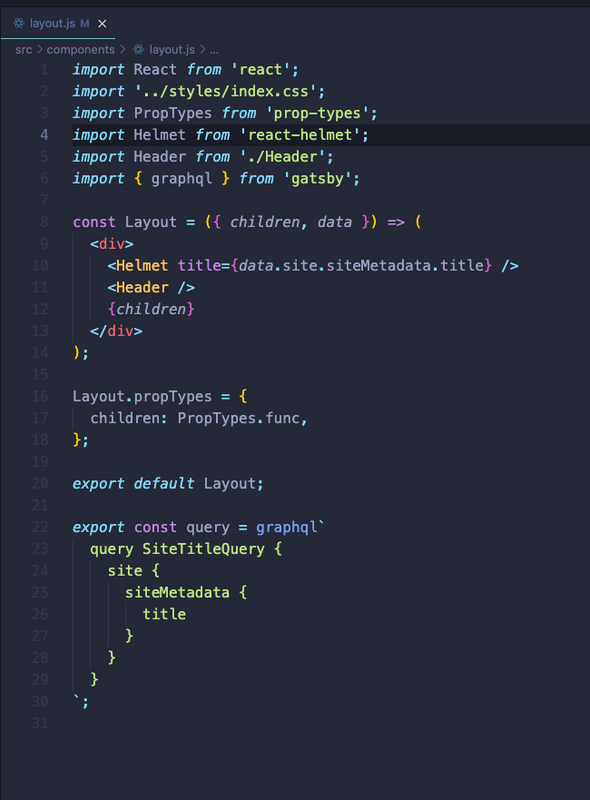Click line number 4 in gutter
Viewport: 590px width, 800px height.
(44, 135)
